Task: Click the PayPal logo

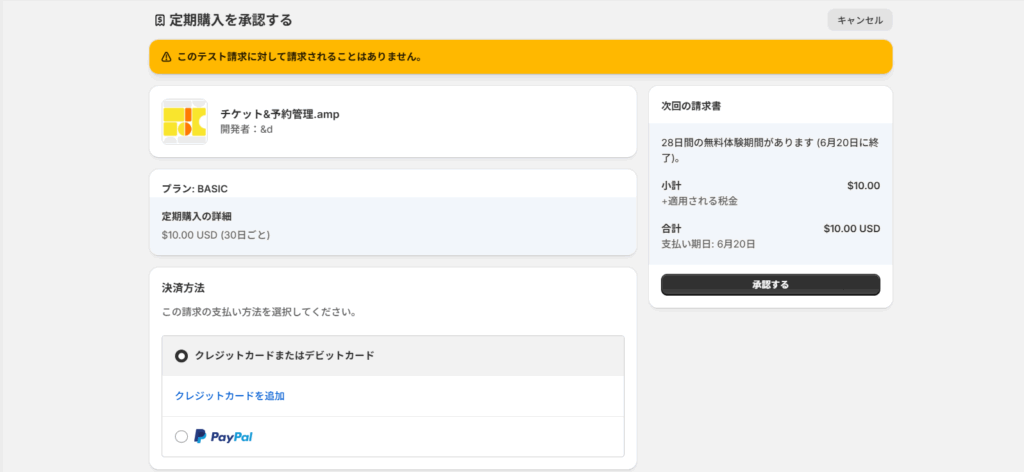Action: [x=223, y=437]
